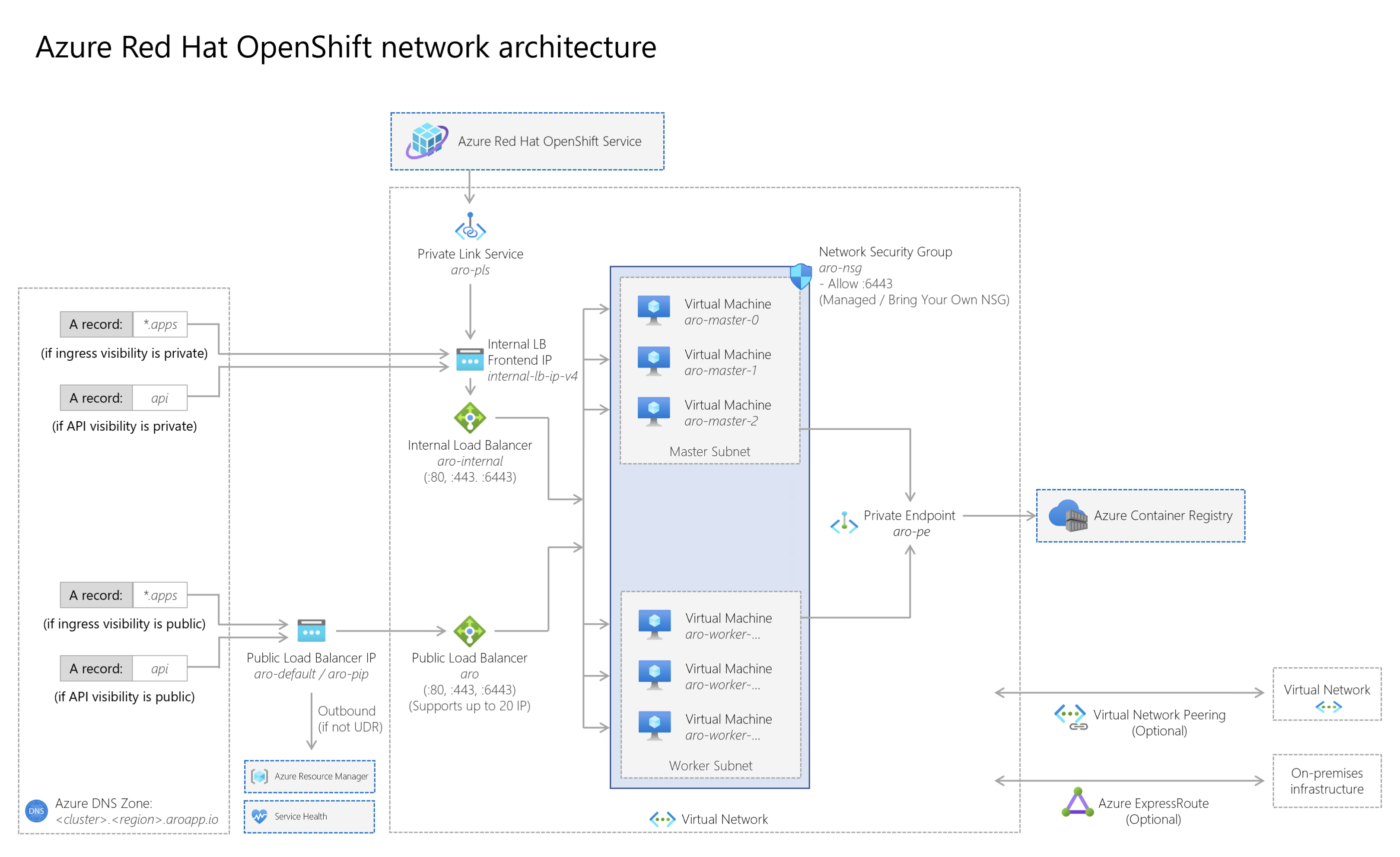1400x857 pixels.
Task: Click the On-premises infrastructure box
Action: click(1327, 781)
